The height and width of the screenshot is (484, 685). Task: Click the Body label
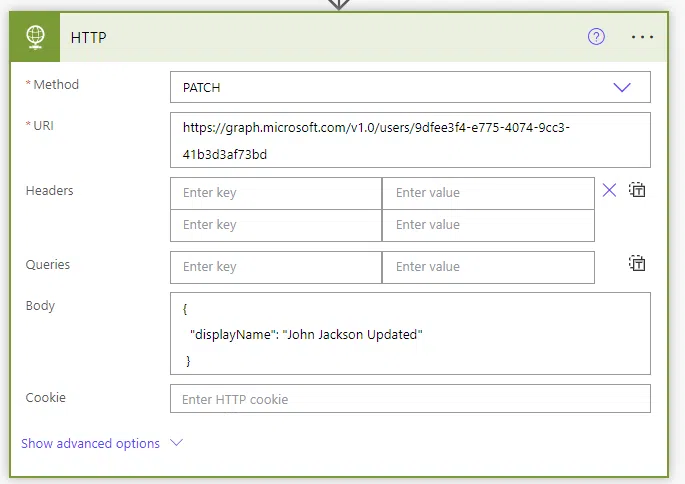click(40, 305)
